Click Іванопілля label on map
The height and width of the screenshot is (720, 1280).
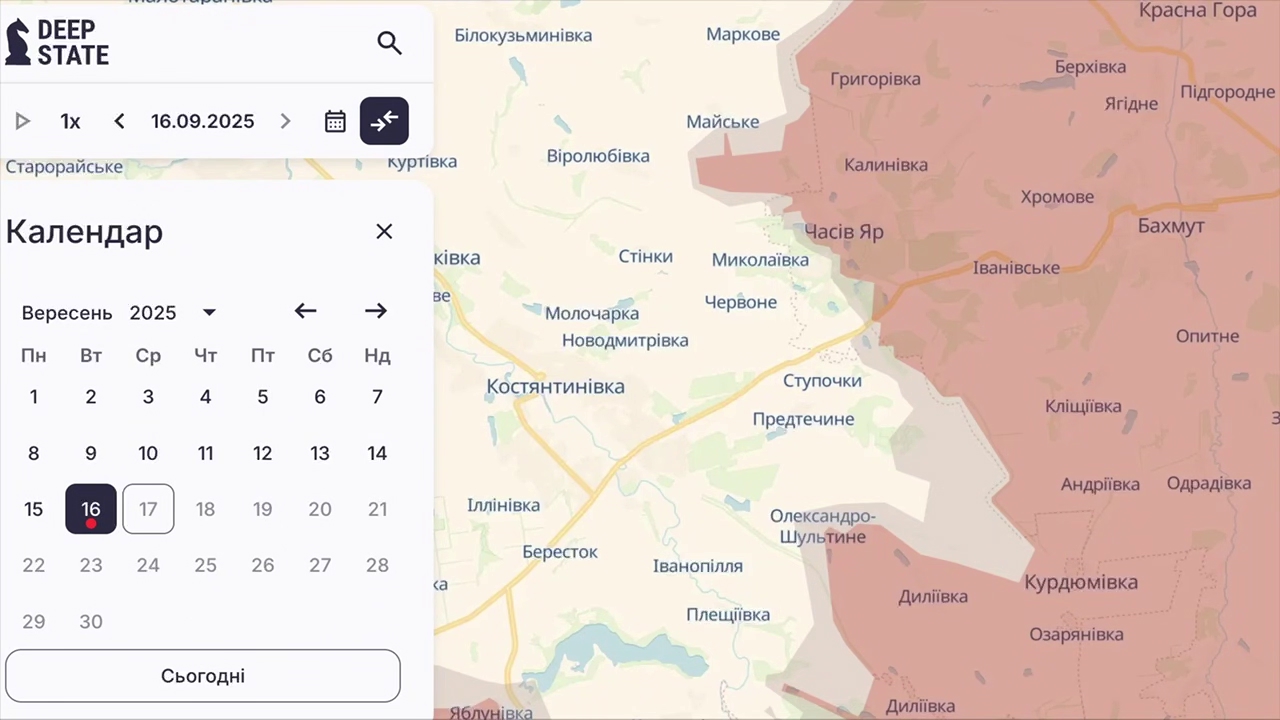(x=698, y=566)
